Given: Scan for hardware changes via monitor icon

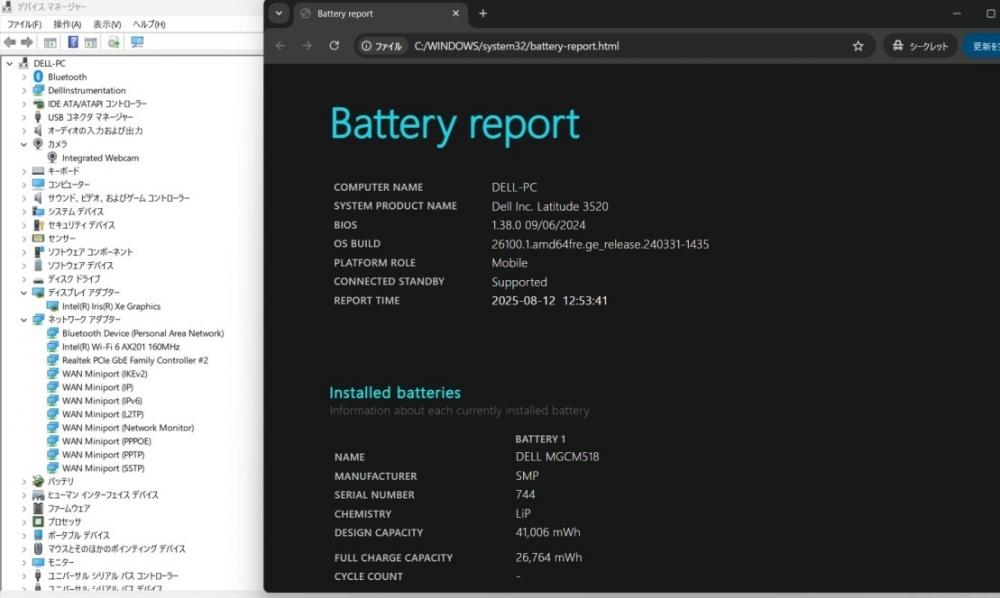Looking at the screenshot, I should coord(137,42).
